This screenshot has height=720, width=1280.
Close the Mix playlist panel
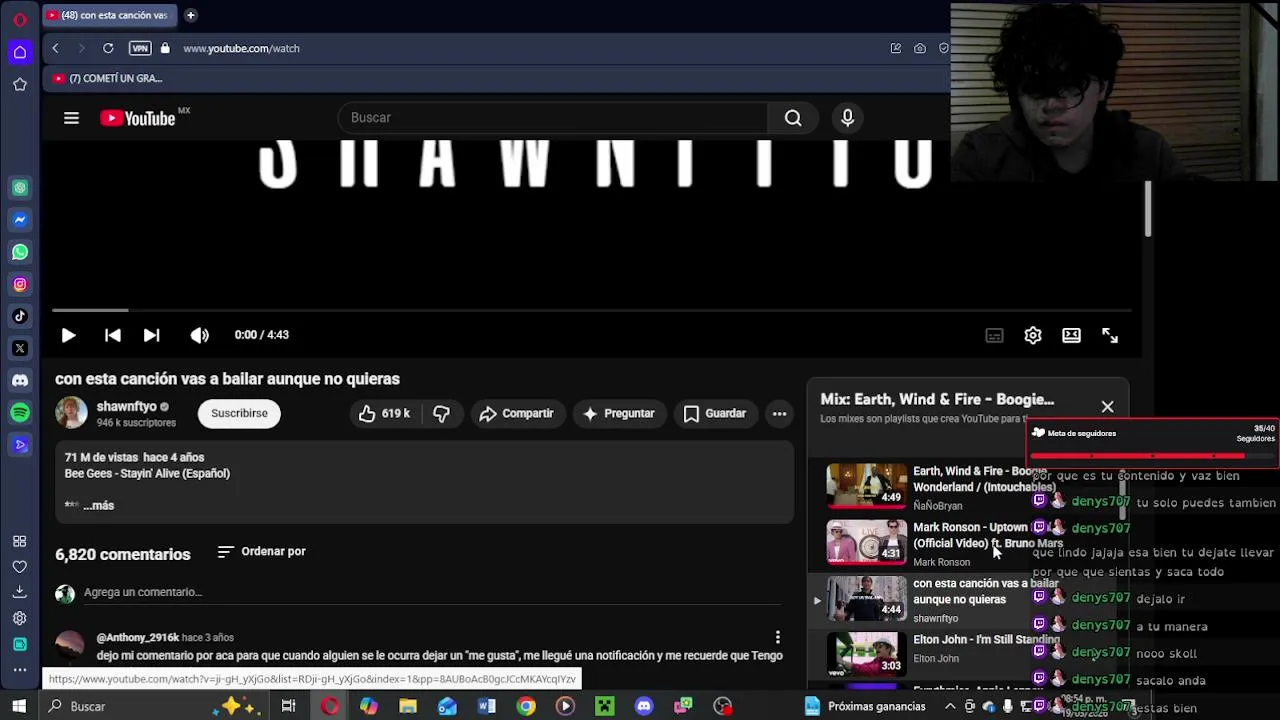tap(1107, 407)
